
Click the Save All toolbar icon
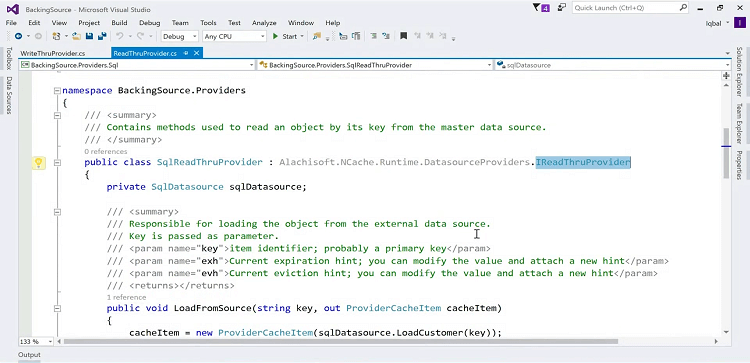coord(101,36)
